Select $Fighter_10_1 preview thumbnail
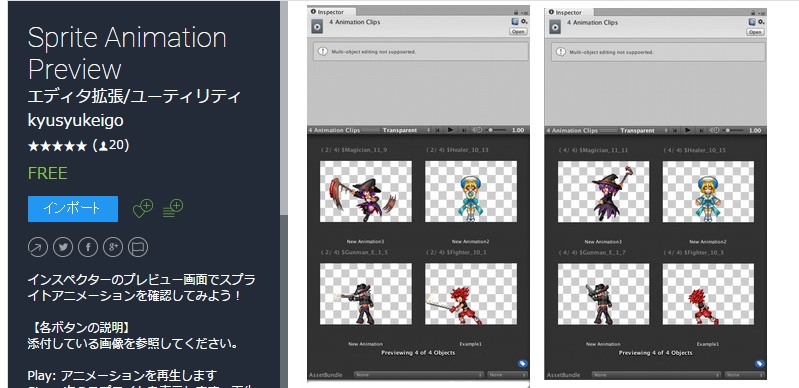Screen dimensions: 799x388 [x=471, y=294]
